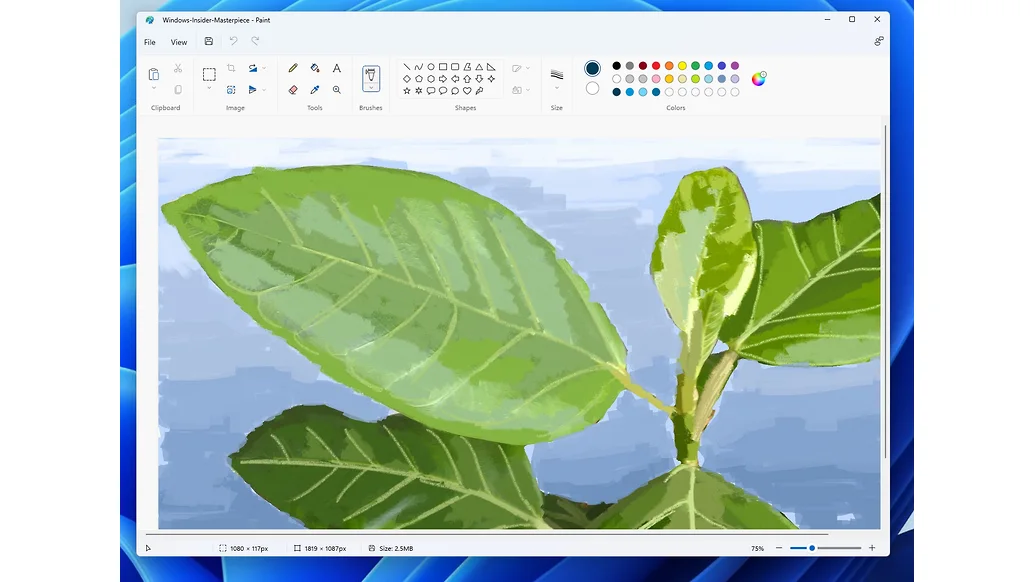This screenshot has height=582, width=1035.
Task: Pick the Line shape
Action: (407, 67)
